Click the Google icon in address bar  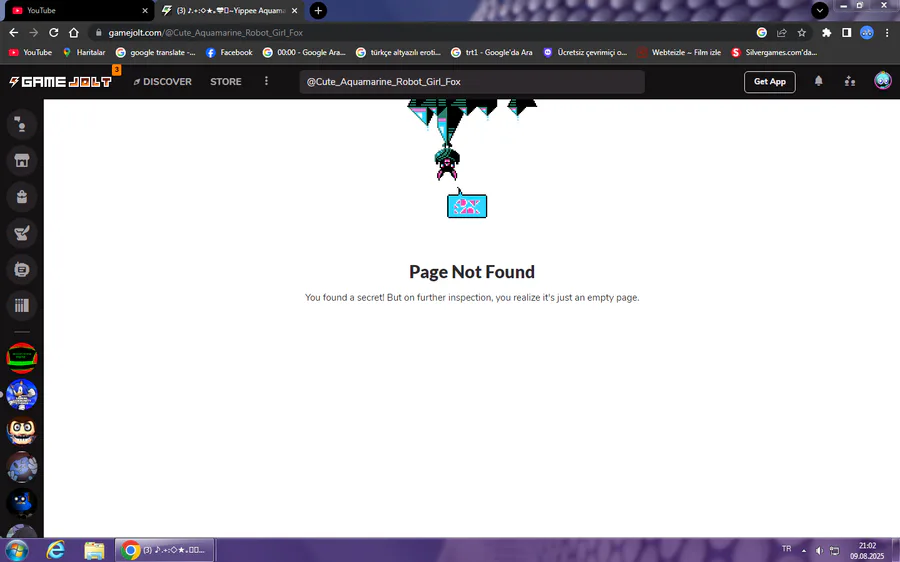coord(762,33)
